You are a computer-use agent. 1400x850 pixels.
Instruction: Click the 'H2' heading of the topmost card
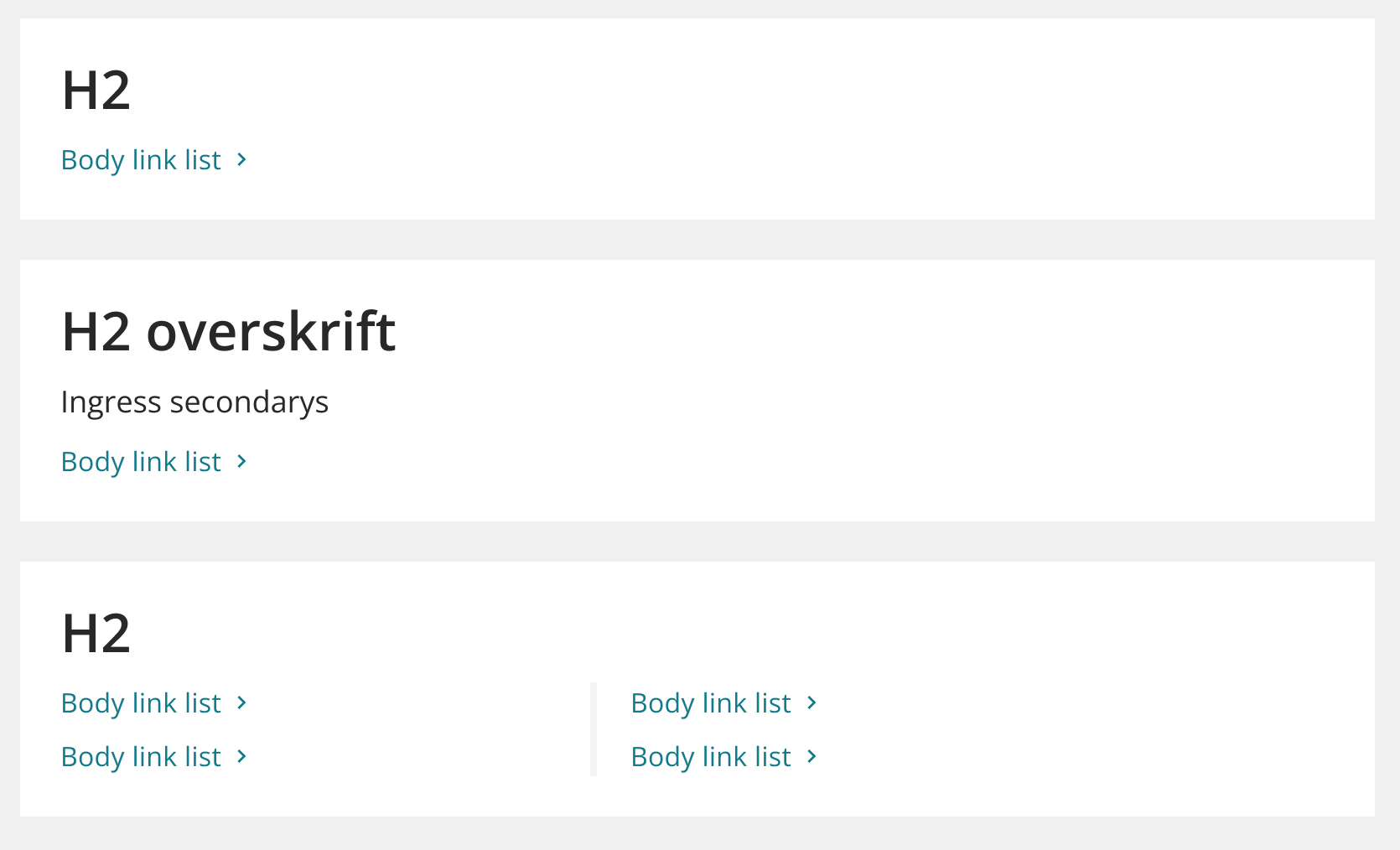96,91
